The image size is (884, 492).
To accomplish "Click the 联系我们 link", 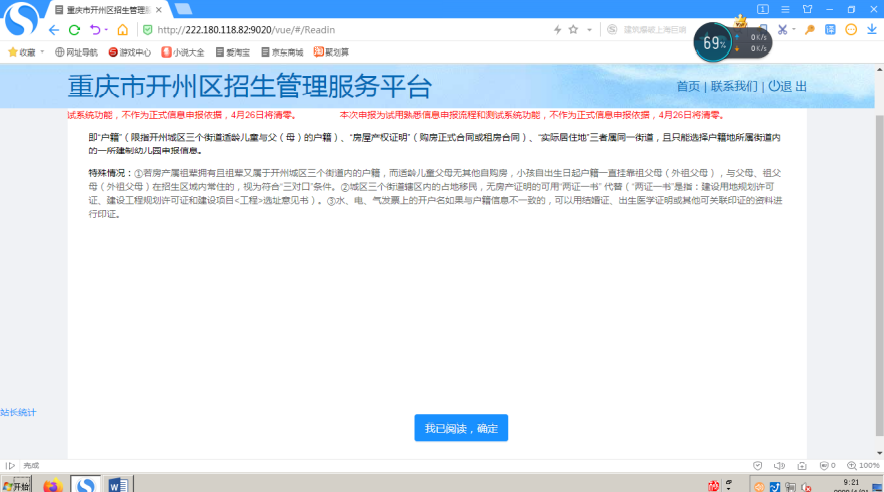I will click(x=734, y=86).
